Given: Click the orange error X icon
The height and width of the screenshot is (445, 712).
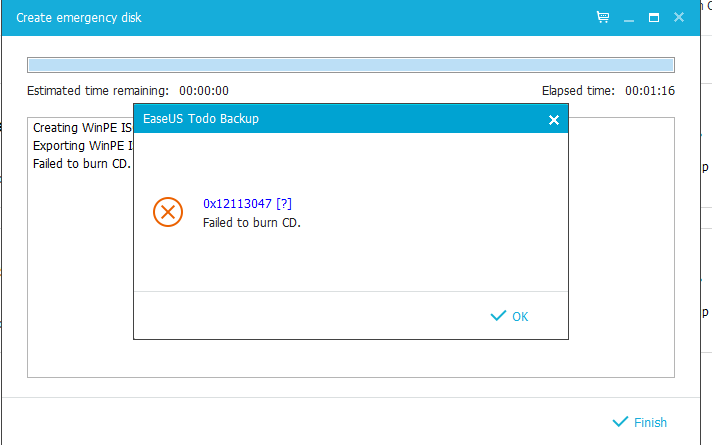Looking at the screenshot, I should point(168,212).
